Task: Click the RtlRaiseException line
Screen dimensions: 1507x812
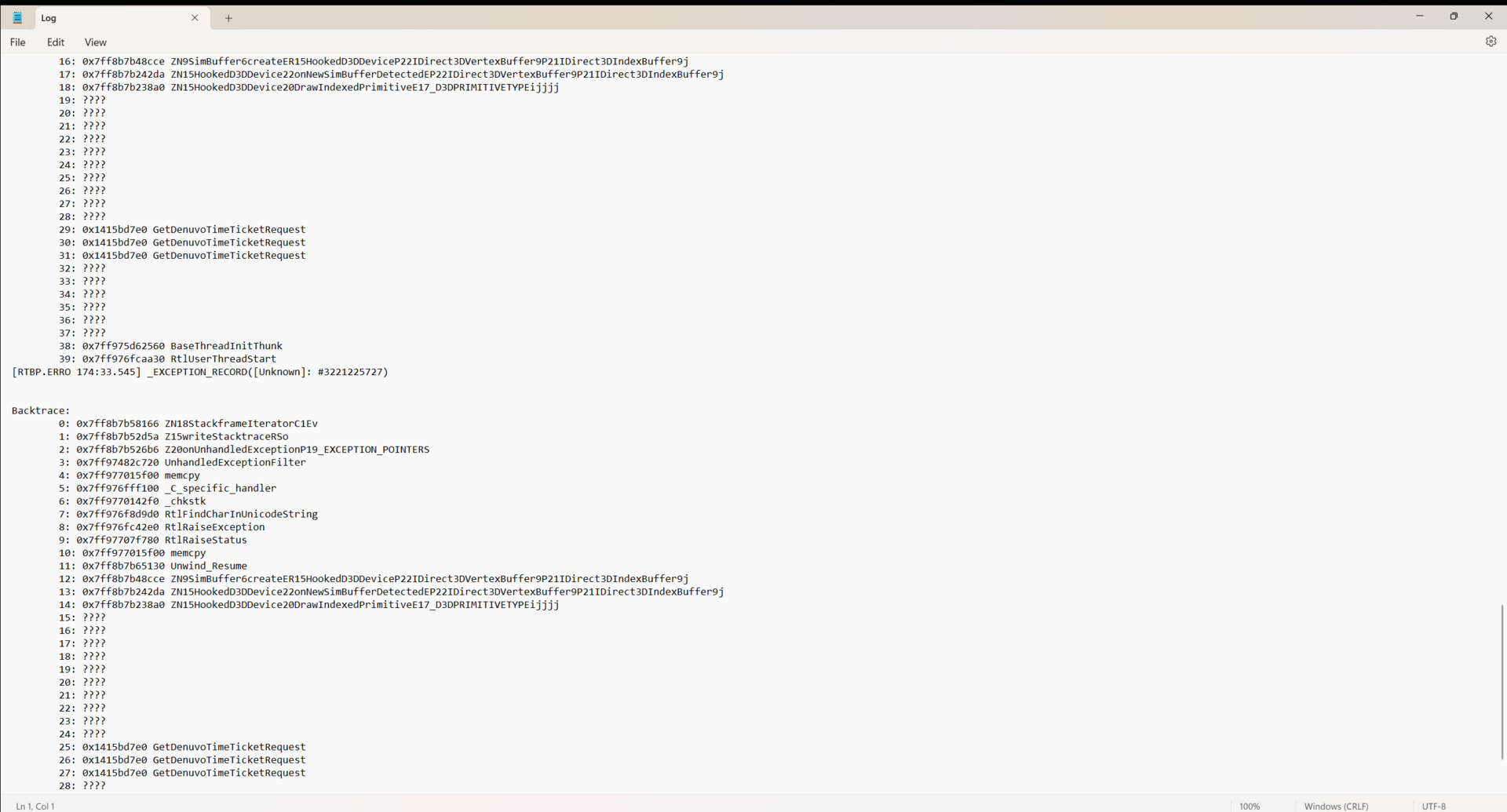Action: [x=162, y=527]
